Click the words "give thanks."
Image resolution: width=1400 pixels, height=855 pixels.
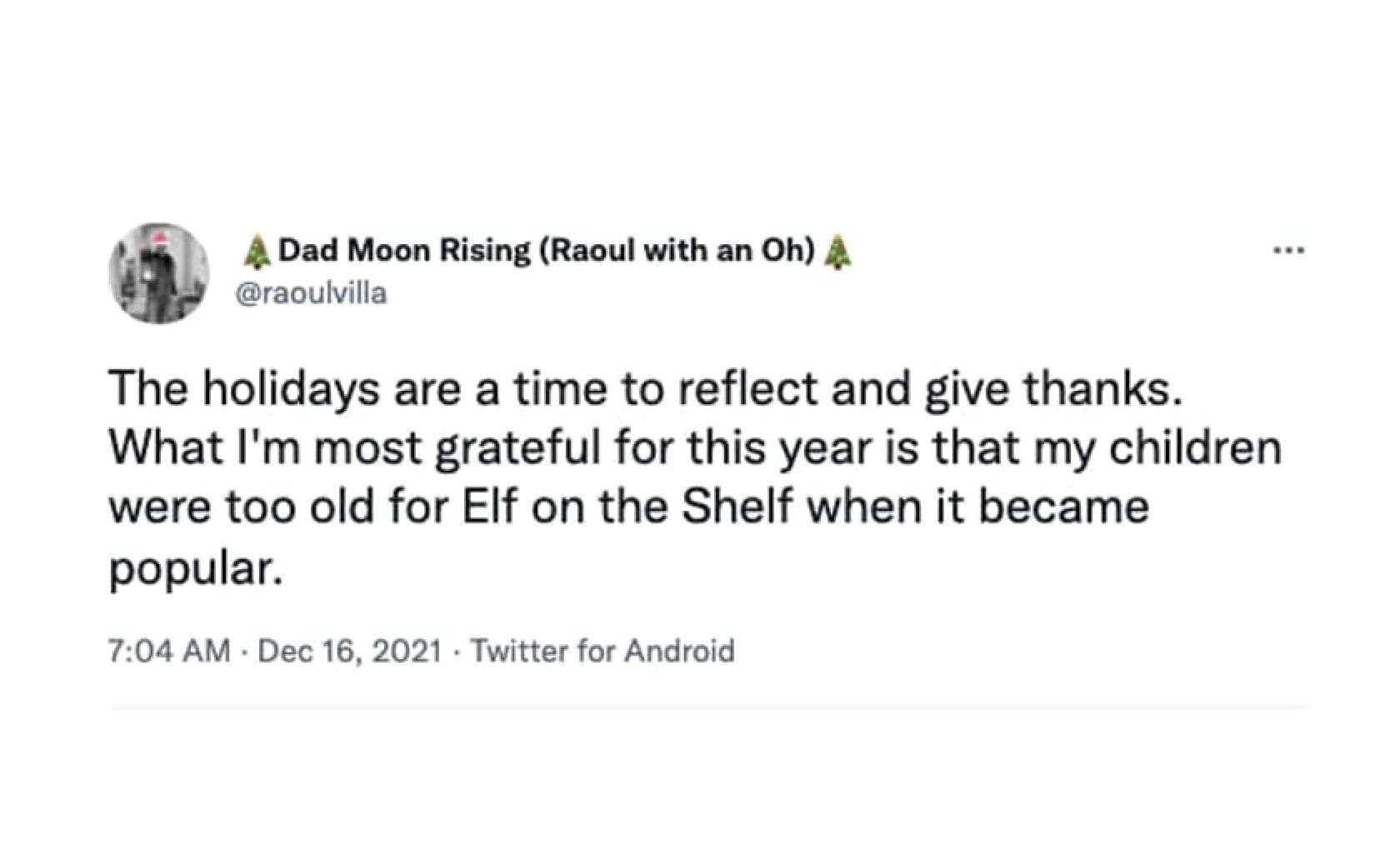pos(1053,388)
